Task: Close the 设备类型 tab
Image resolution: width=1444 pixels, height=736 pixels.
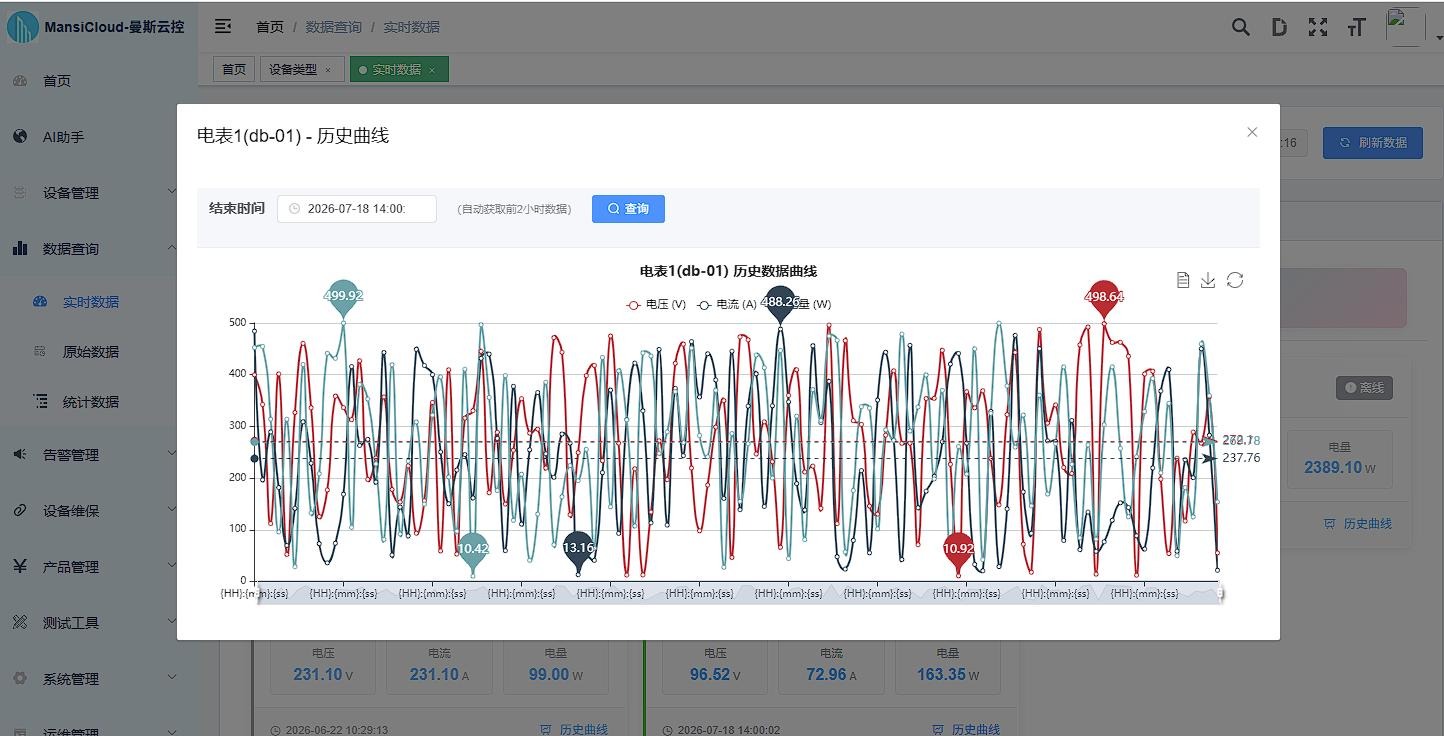Action: tap(328, 70)
